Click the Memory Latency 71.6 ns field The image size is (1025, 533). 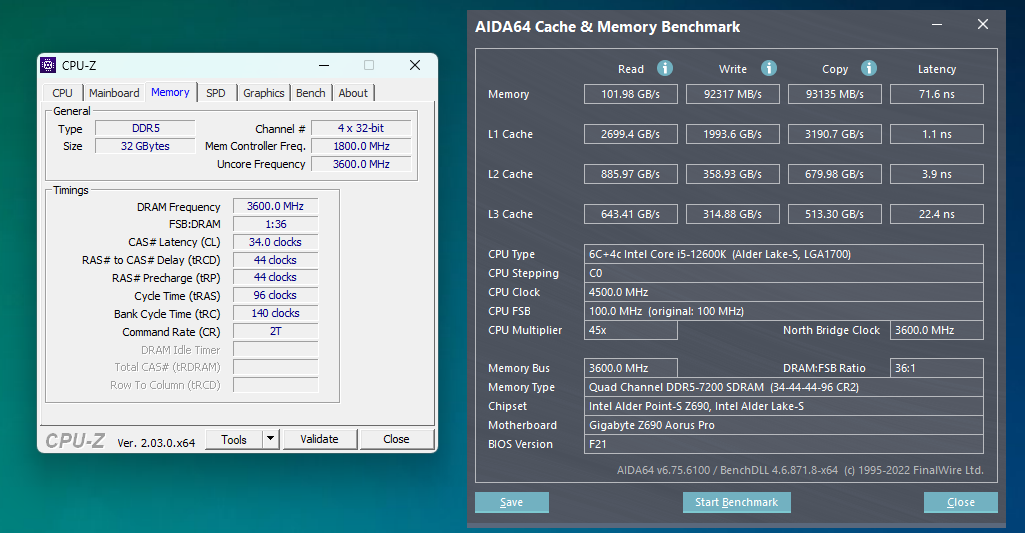pyautogui.click(x=936, y=94)
